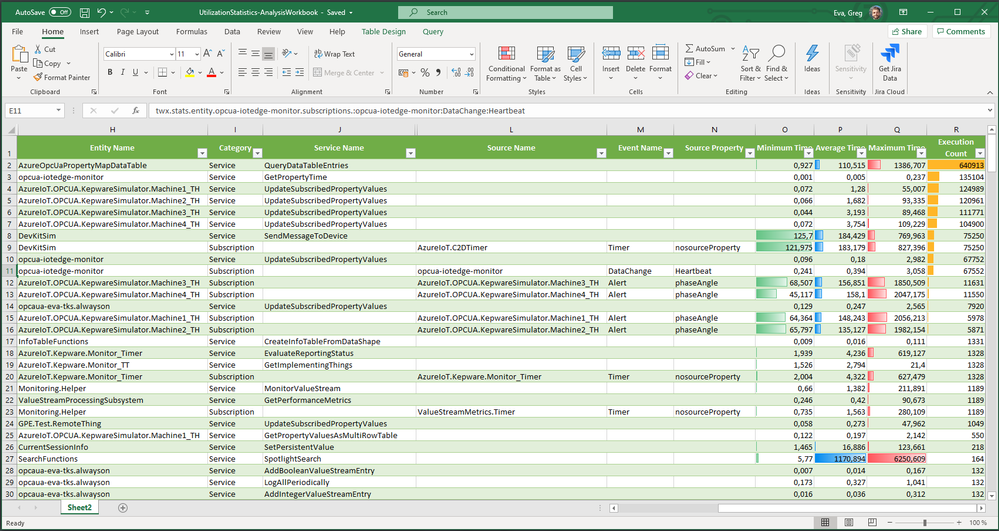Click the Save icon in title bar

(85, 12)
